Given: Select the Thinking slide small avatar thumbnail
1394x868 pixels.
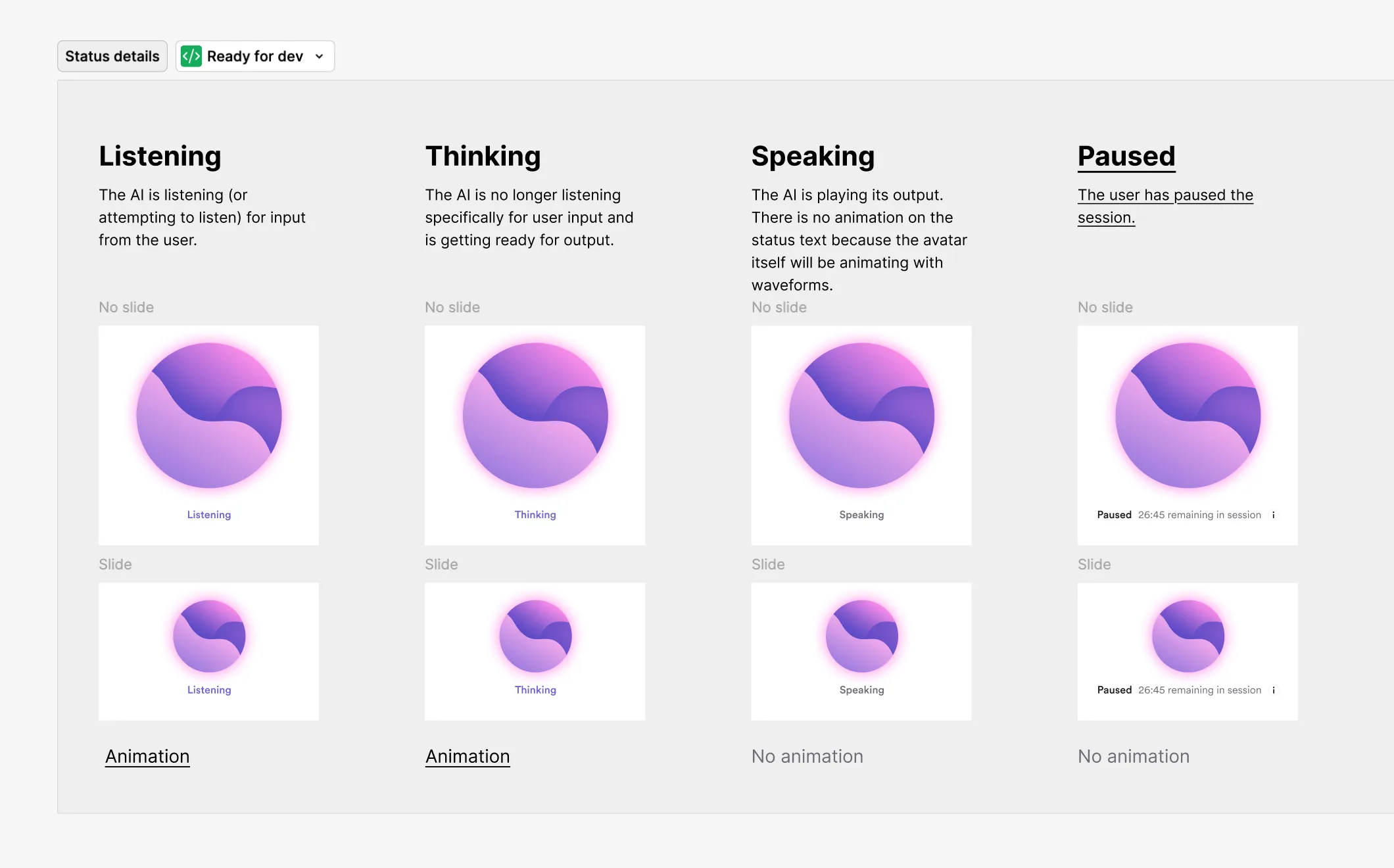Looking at the screenshot, I should pyautogui.click(x=535, y=636).
